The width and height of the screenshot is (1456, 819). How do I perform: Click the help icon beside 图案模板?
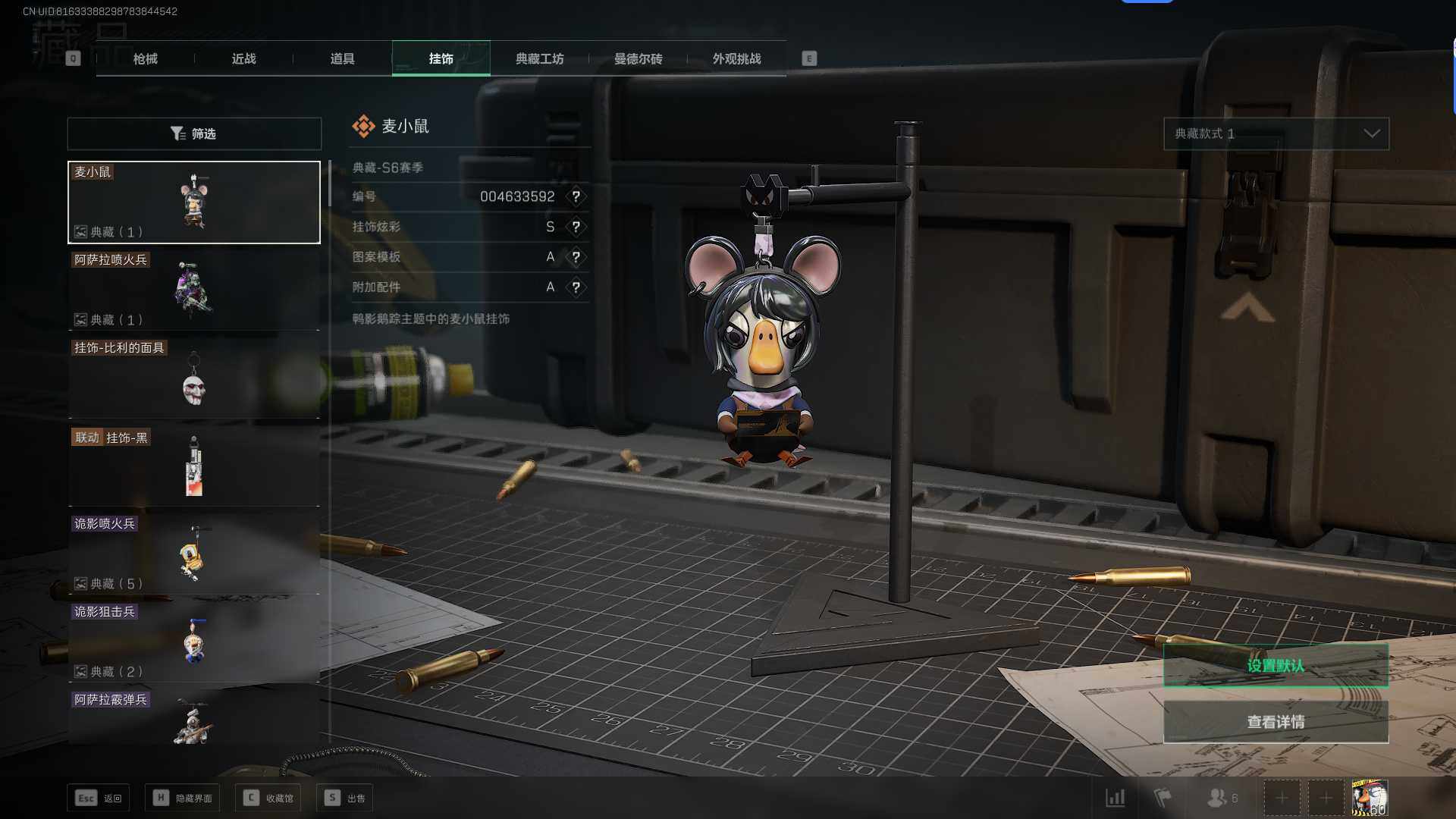[x=576, y=257]
